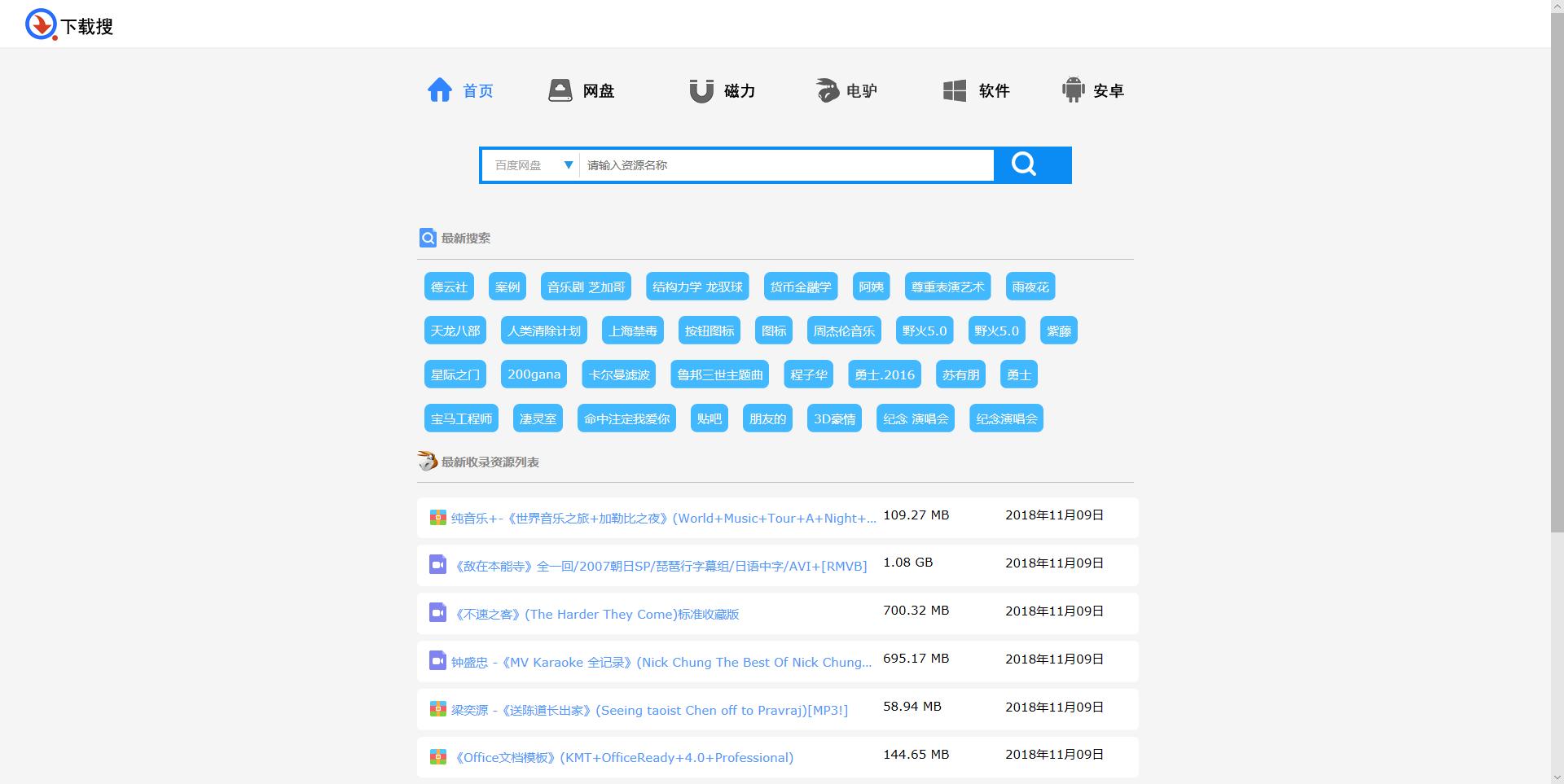Image resolution: width=1564 pixels, height=784 pixels.
Task: Click the magnifier search button
Action: point(1023,164)
